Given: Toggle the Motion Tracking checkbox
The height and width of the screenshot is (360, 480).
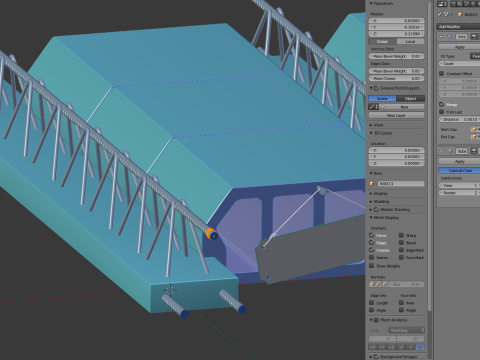Looking at the screenshot, I should 376,209.
